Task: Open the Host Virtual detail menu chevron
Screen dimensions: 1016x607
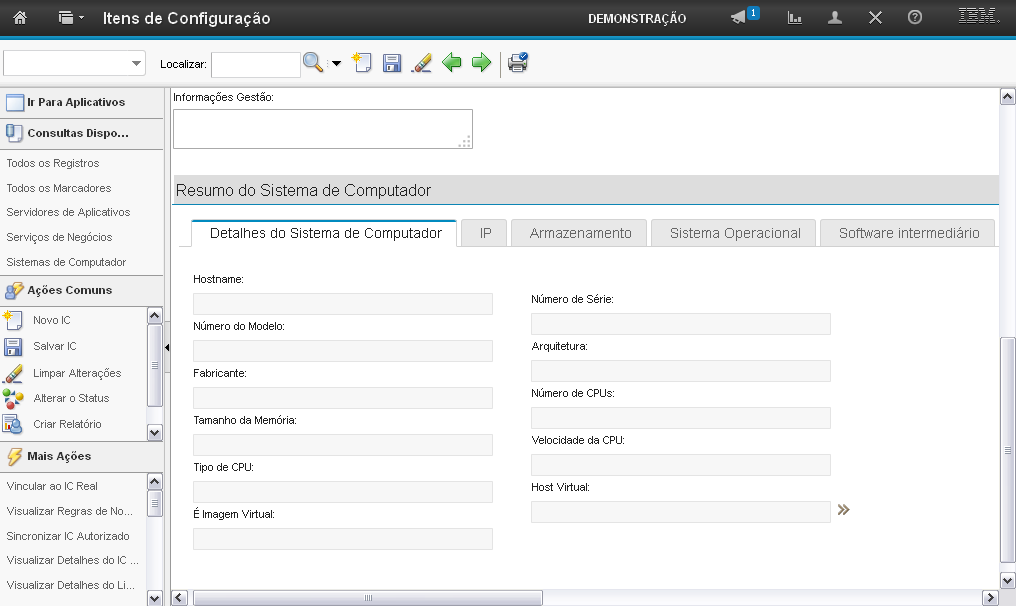Action: click(x=843, y=510)
